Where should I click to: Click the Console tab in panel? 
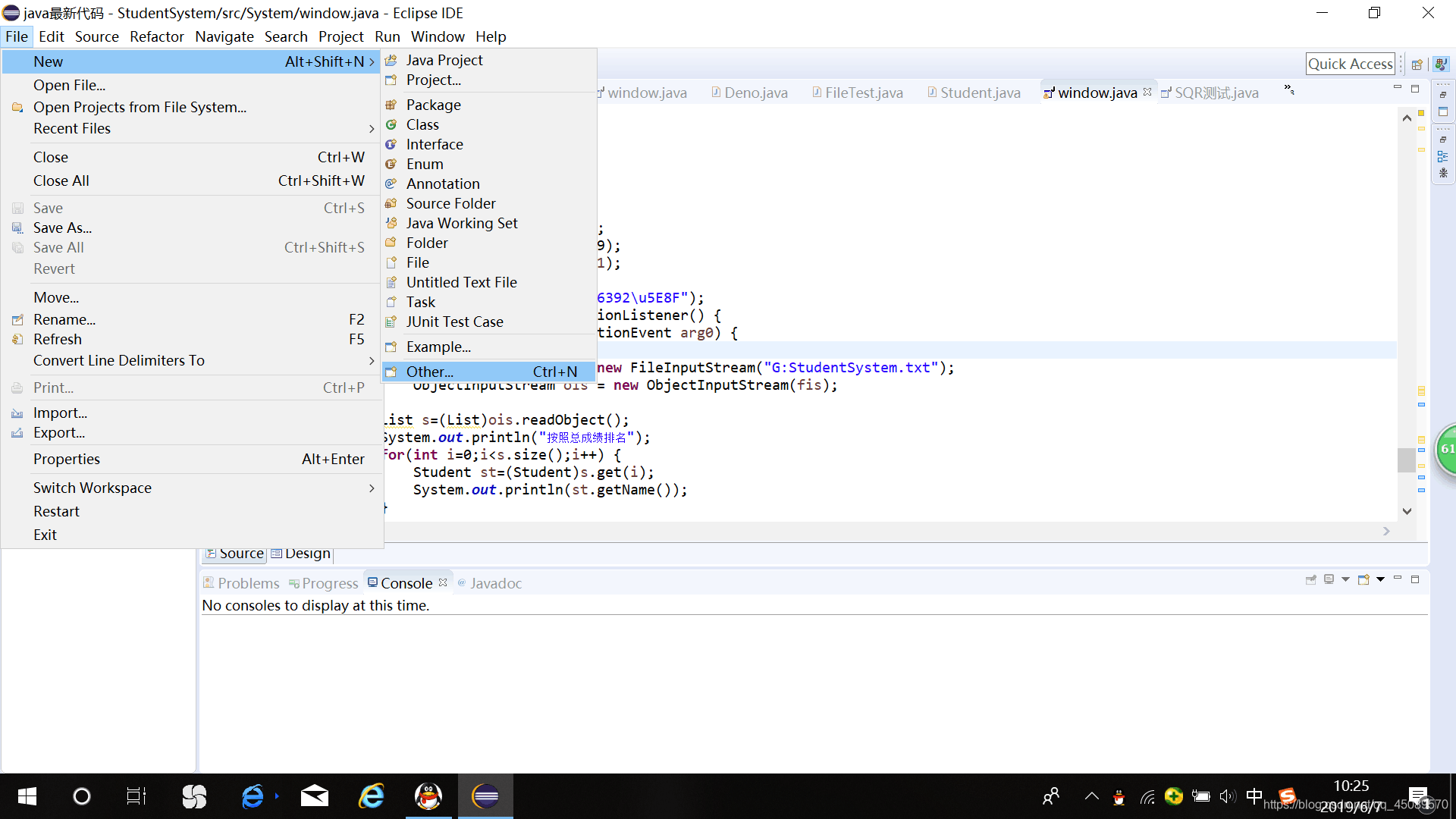tap(405, 583)
